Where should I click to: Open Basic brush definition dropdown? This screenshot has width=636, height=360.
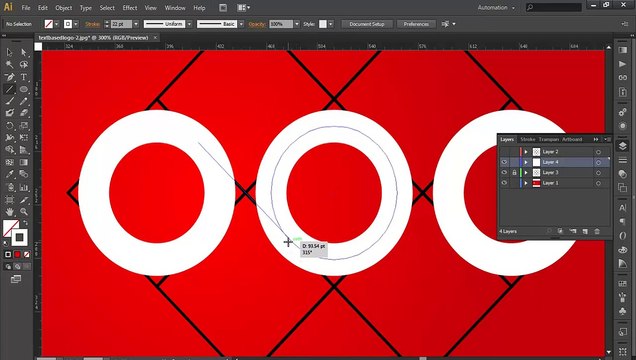click(x=241, y=24)
